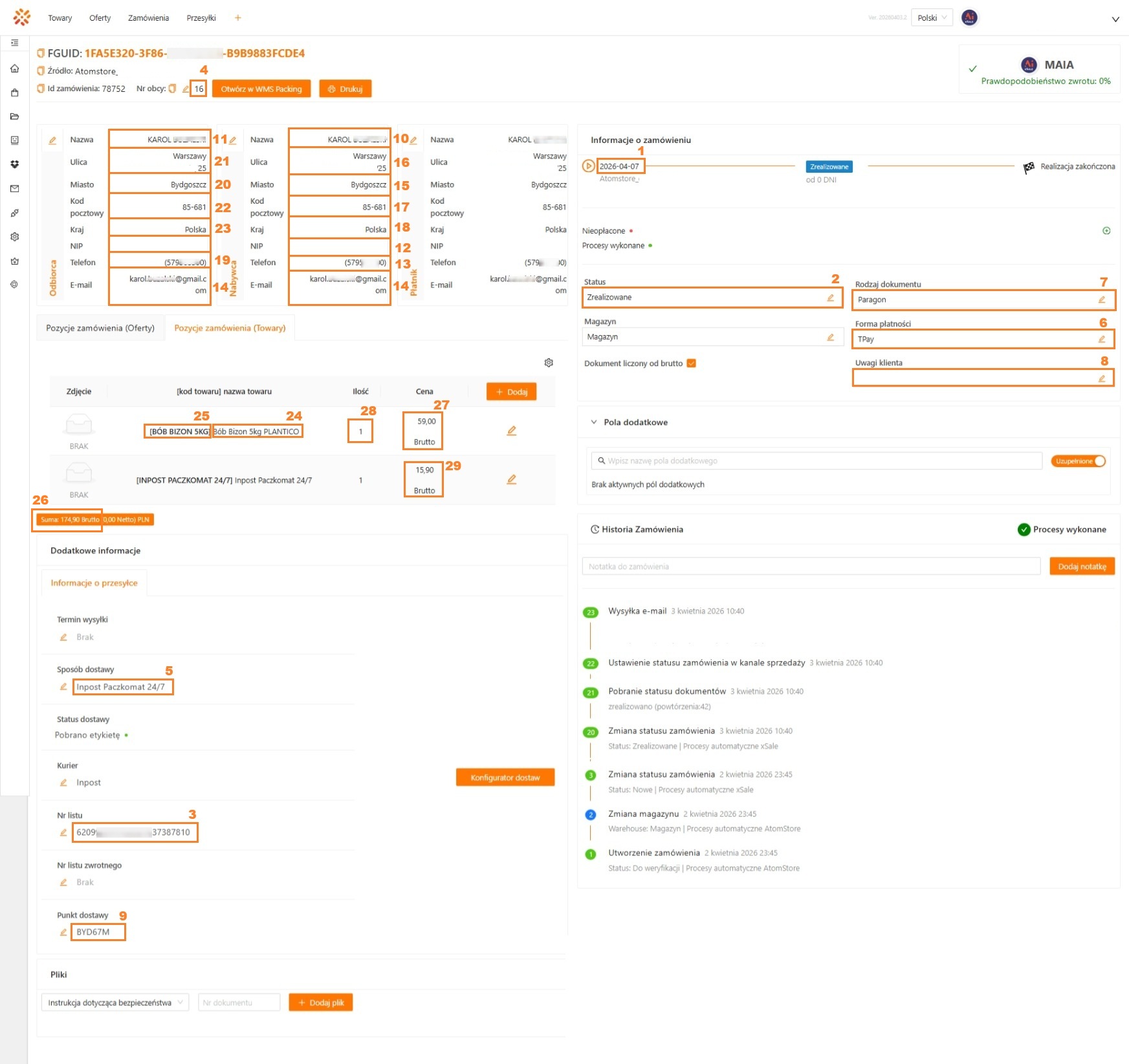Collapse the Pola dodatkowe section
This screenshot has width=1129, height=1064.
point(594,422)
